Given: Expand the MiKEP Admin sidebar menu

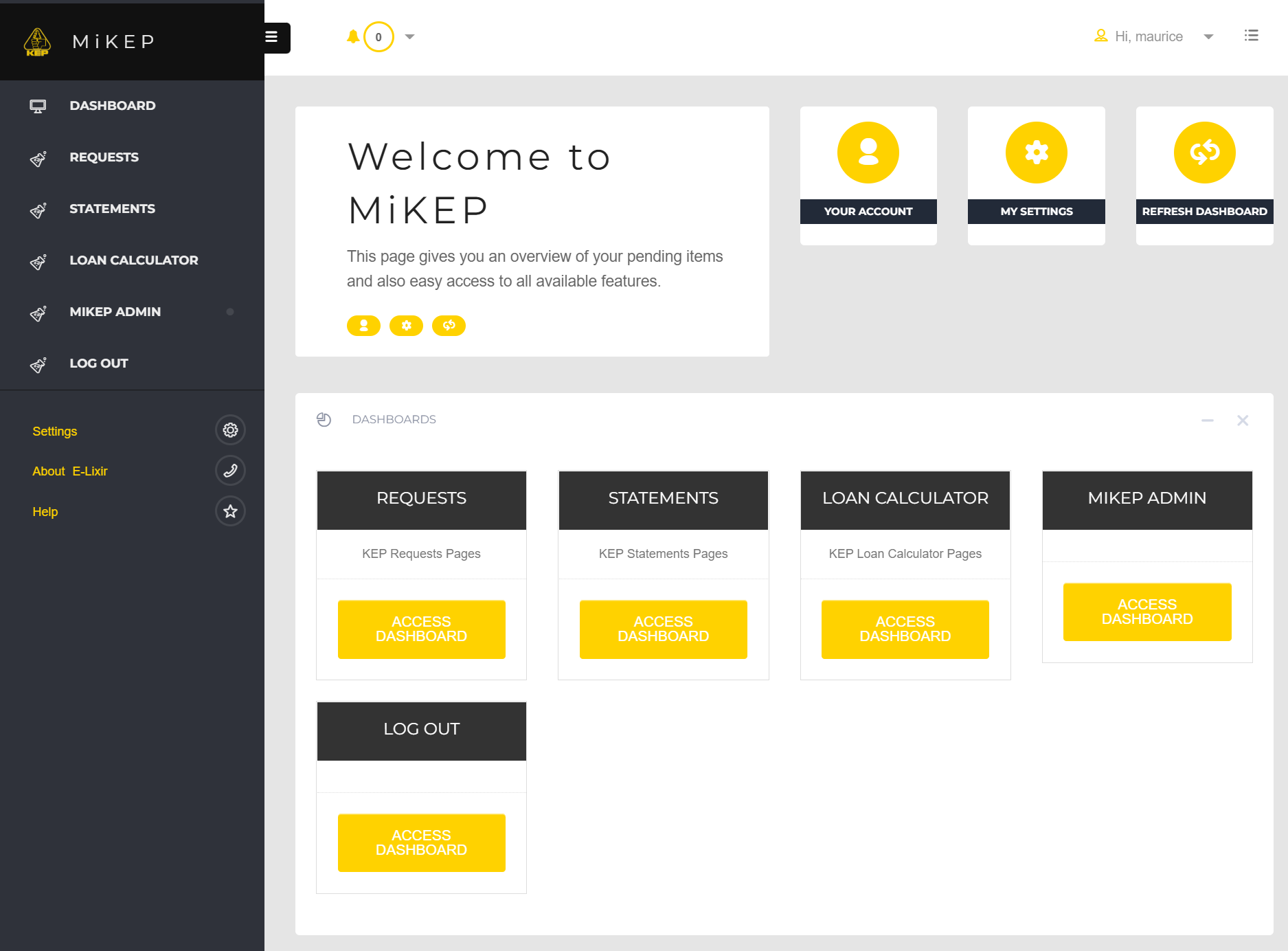Looking at the screenshot, I should pyautogui.click(x=115, y=312).
